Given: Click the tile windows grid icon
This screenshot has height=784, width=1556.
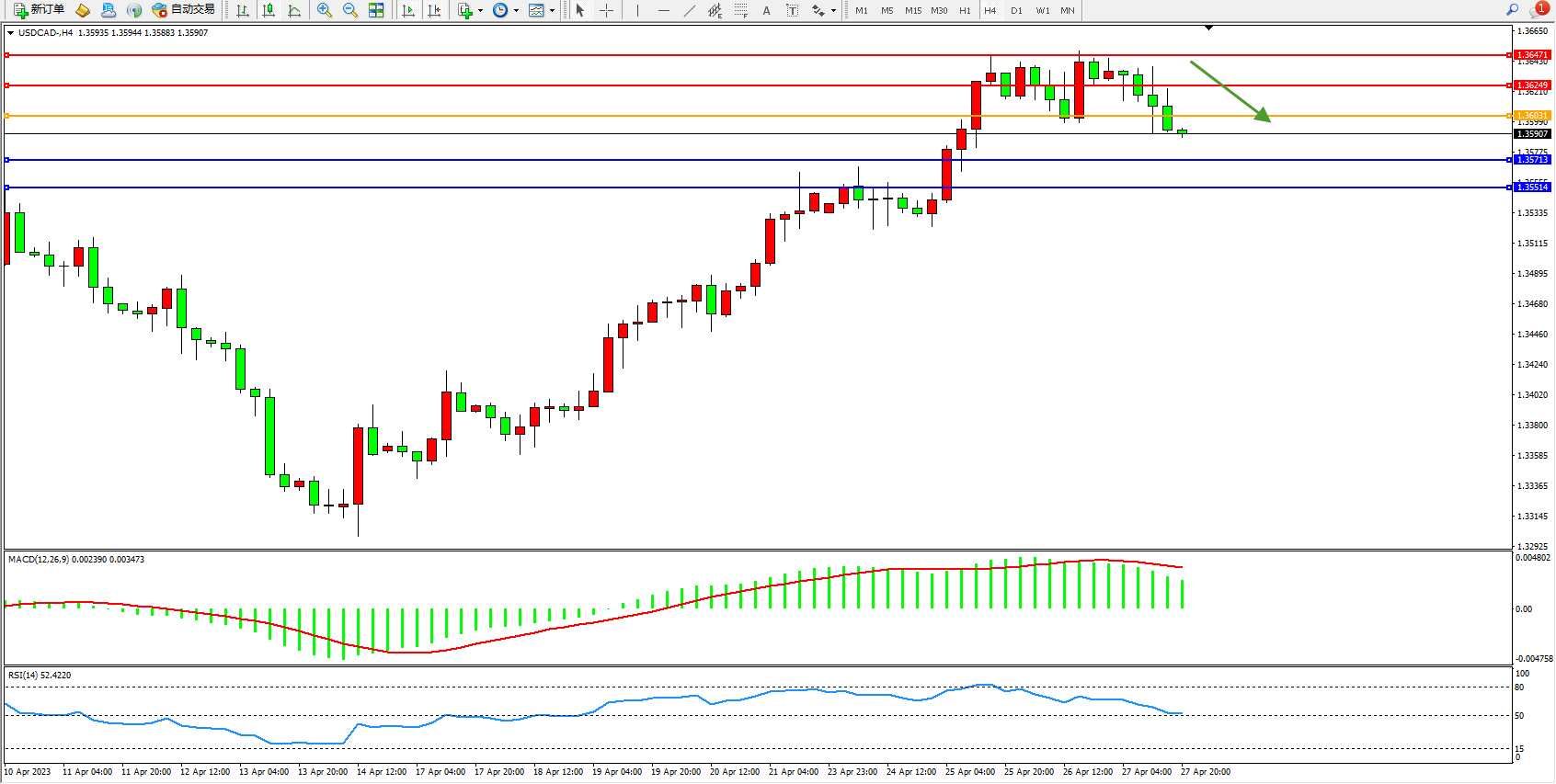Looking at the screenshot, I should [x=376, y=10].
